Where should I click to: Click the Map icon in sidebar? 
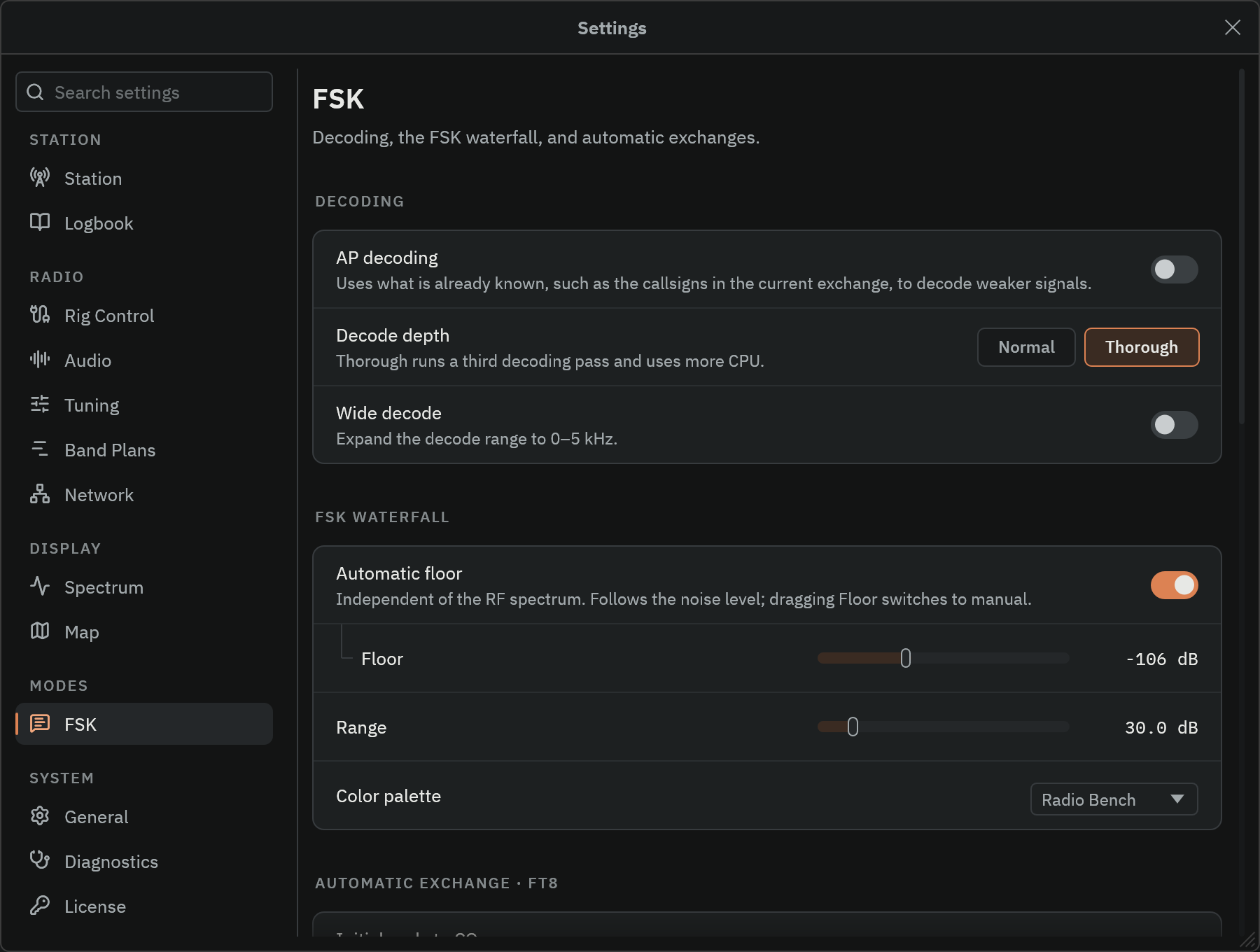point(40,631)
